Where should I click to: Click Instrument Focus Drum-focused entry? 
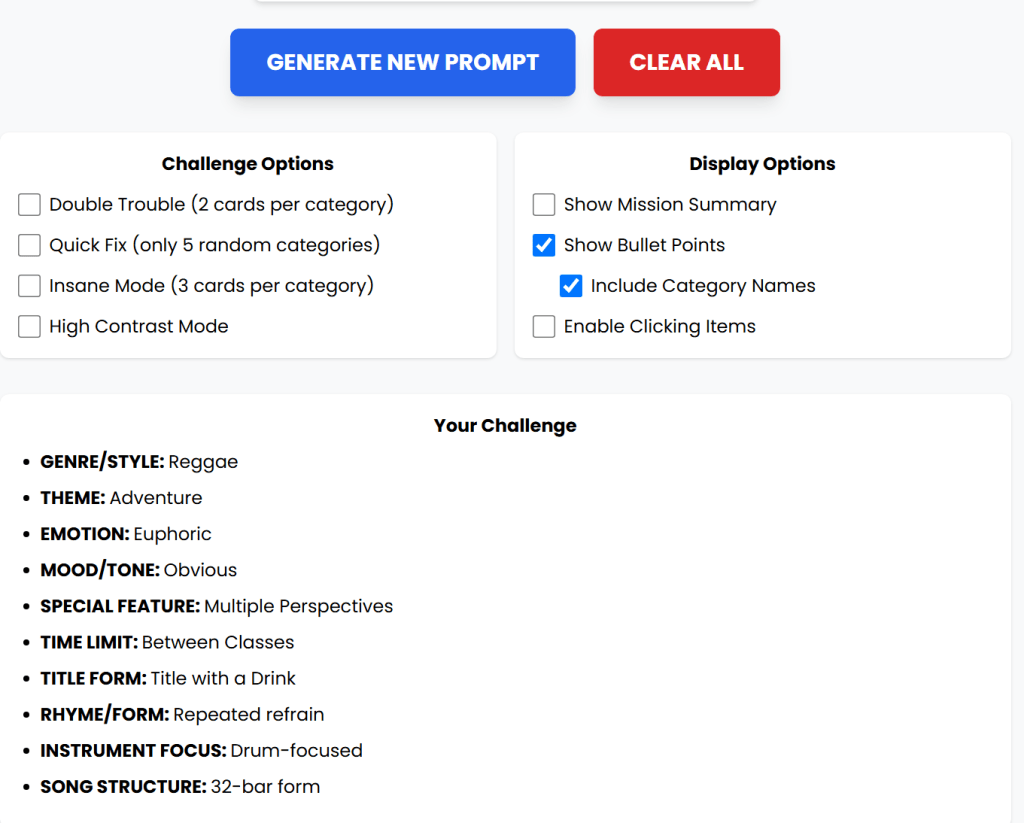click(x=201, y=750)
